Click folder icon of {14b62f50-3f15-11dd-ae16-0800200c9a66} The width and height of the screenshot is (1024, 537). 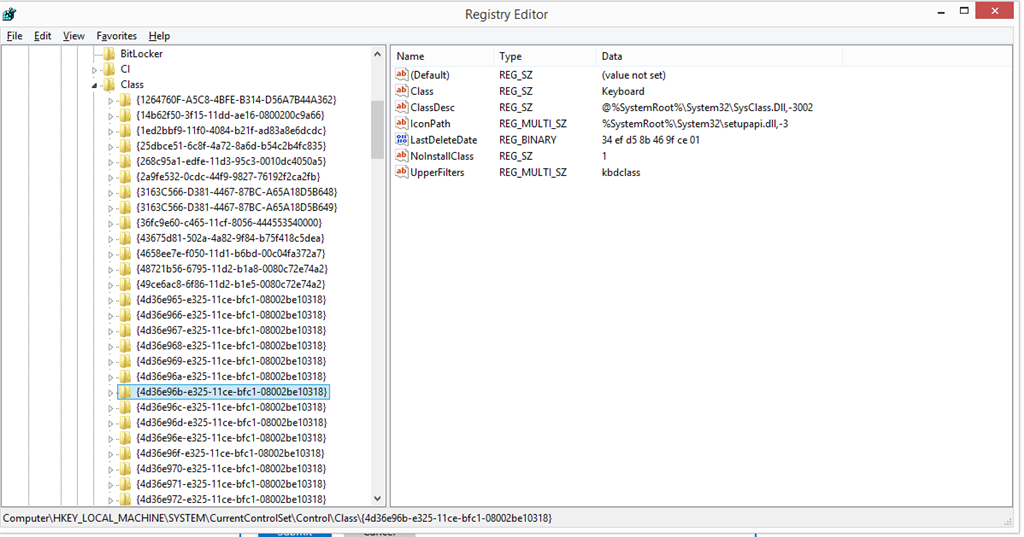125,115
